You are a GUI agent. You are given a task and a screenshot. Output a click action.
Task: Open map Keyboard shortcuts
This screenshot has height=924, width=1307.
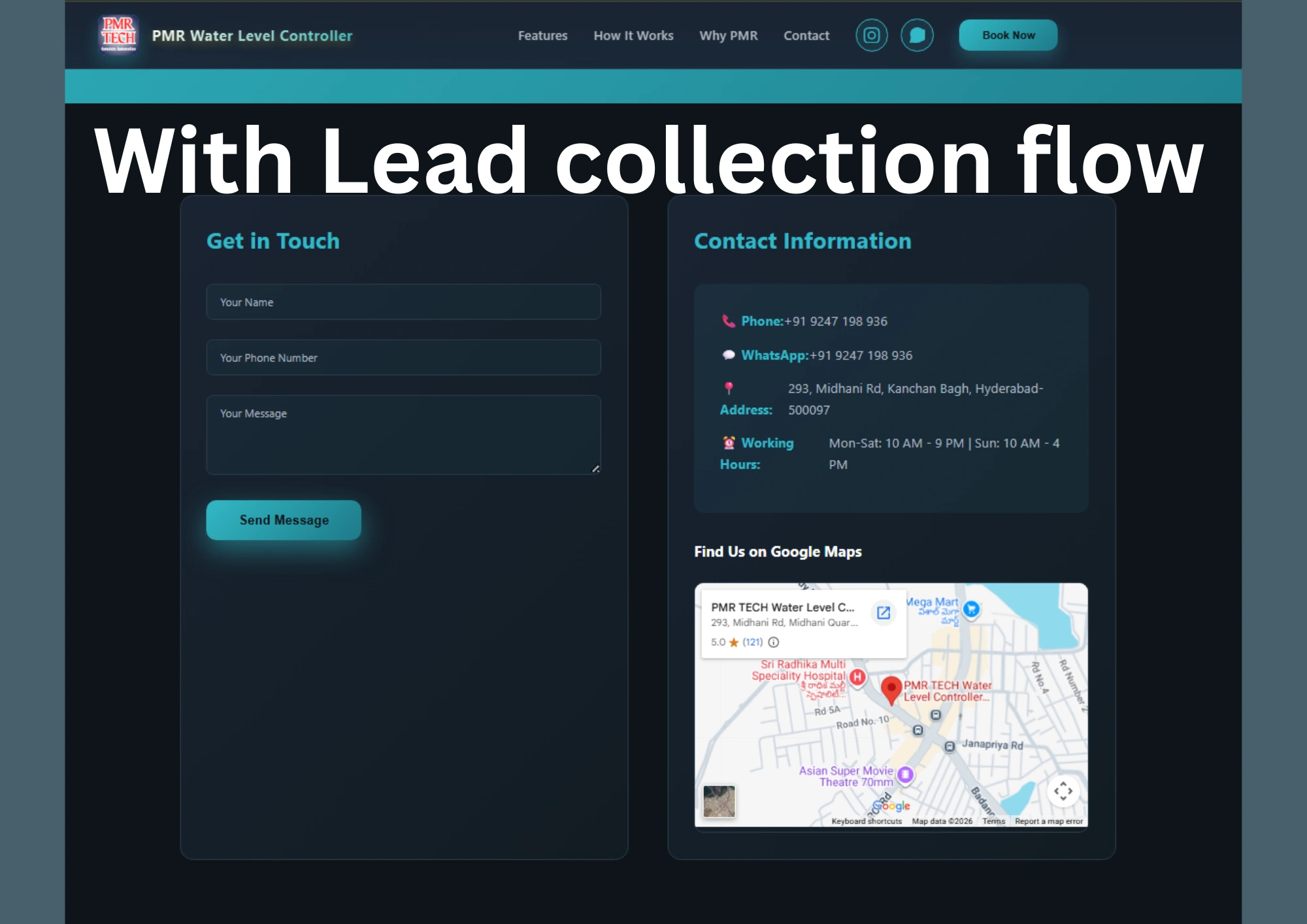tap(867, 821)
